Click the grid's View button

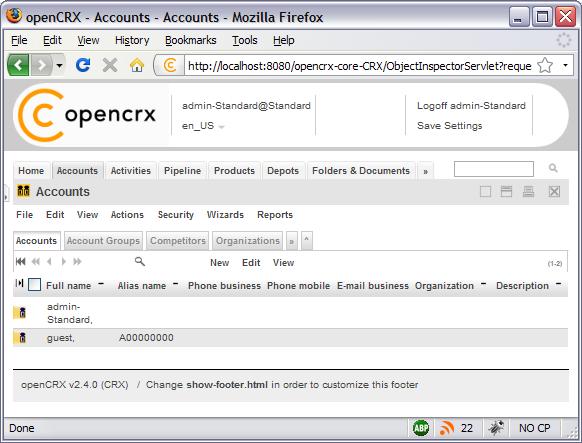[x=283, y=263]
